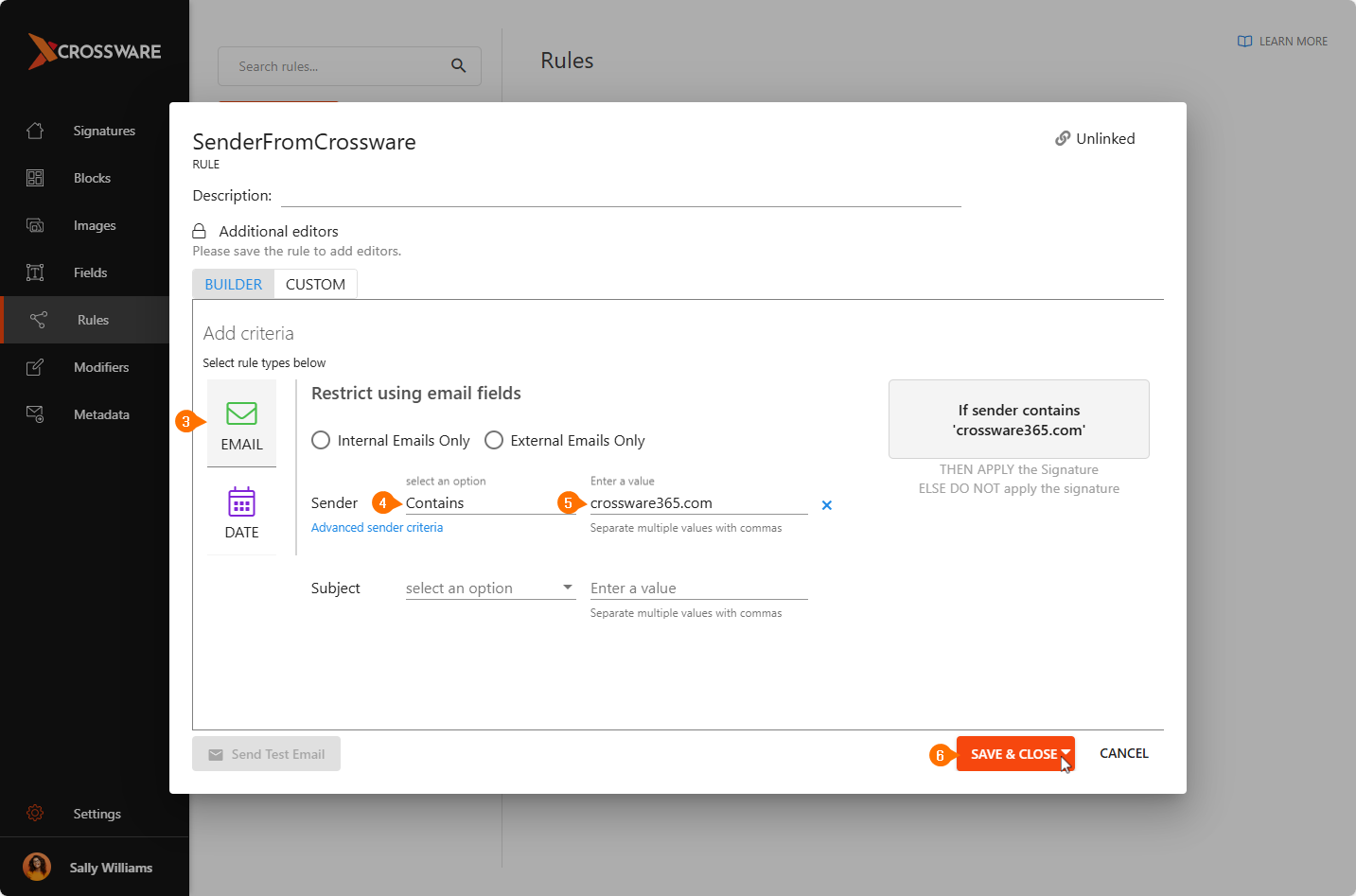The height and width of the screenshot is (896, 1356).
Task: Click the Unlinked chain icon
Action: [1063, 139]
